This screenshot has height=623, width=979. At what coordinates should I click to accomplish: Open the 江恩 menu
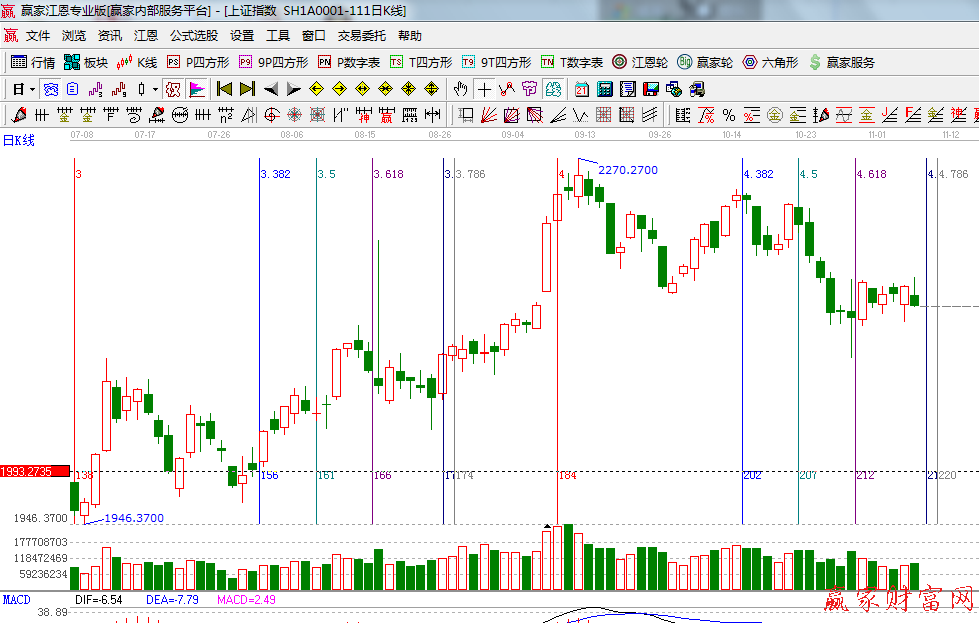click(x=146, y=35)
